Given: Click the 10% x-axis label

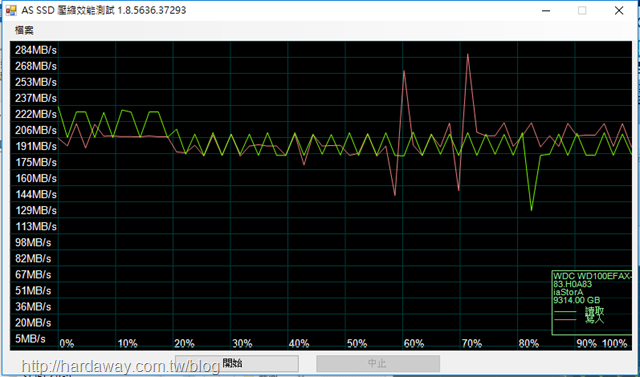Looking at the screenshot, I should [127, 344].
